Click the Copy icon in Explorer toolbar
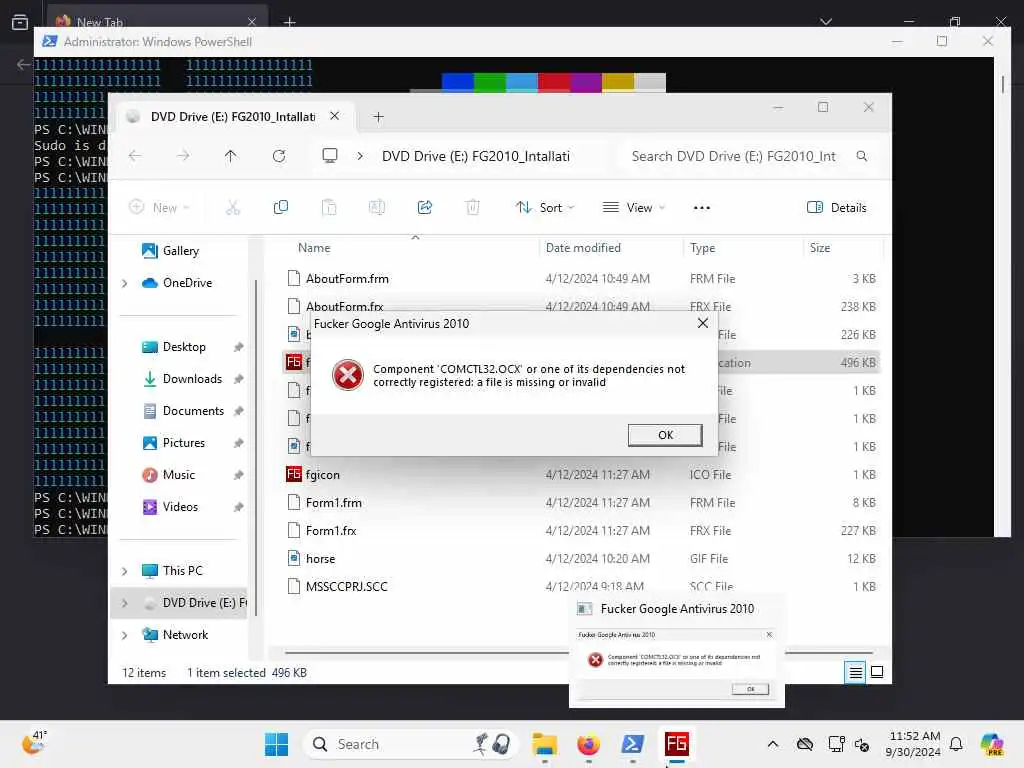This screenshot has width=1024, height=768. [x=281, y=208]
